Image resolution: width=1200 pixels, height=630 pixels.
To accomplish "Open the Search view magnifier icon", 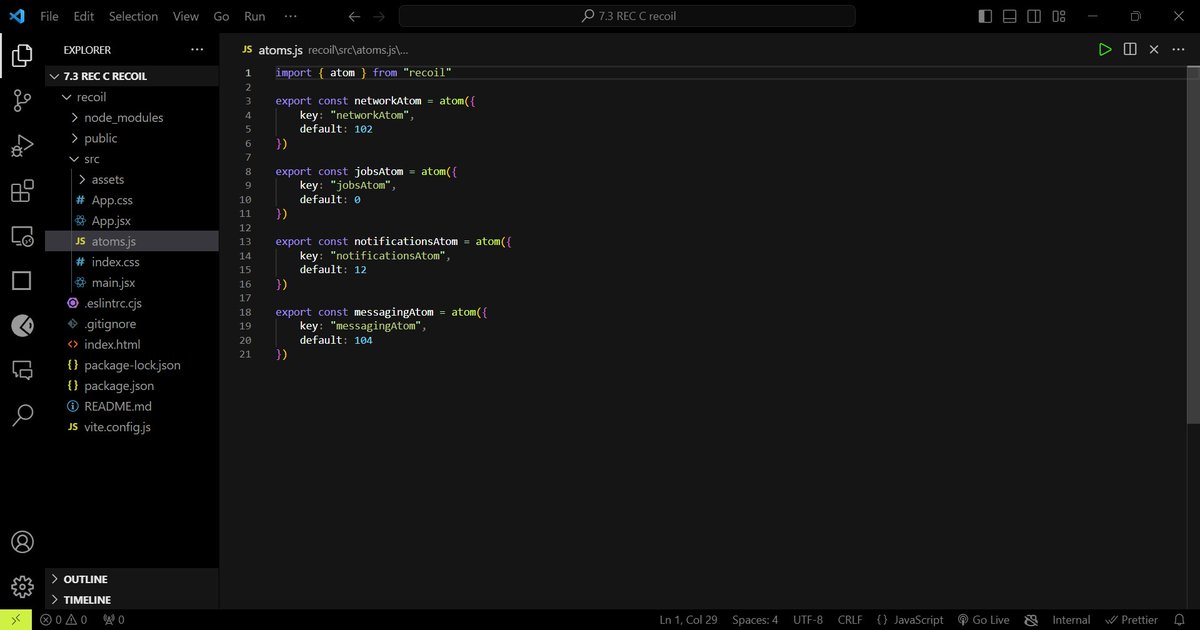I will [22, 415].
